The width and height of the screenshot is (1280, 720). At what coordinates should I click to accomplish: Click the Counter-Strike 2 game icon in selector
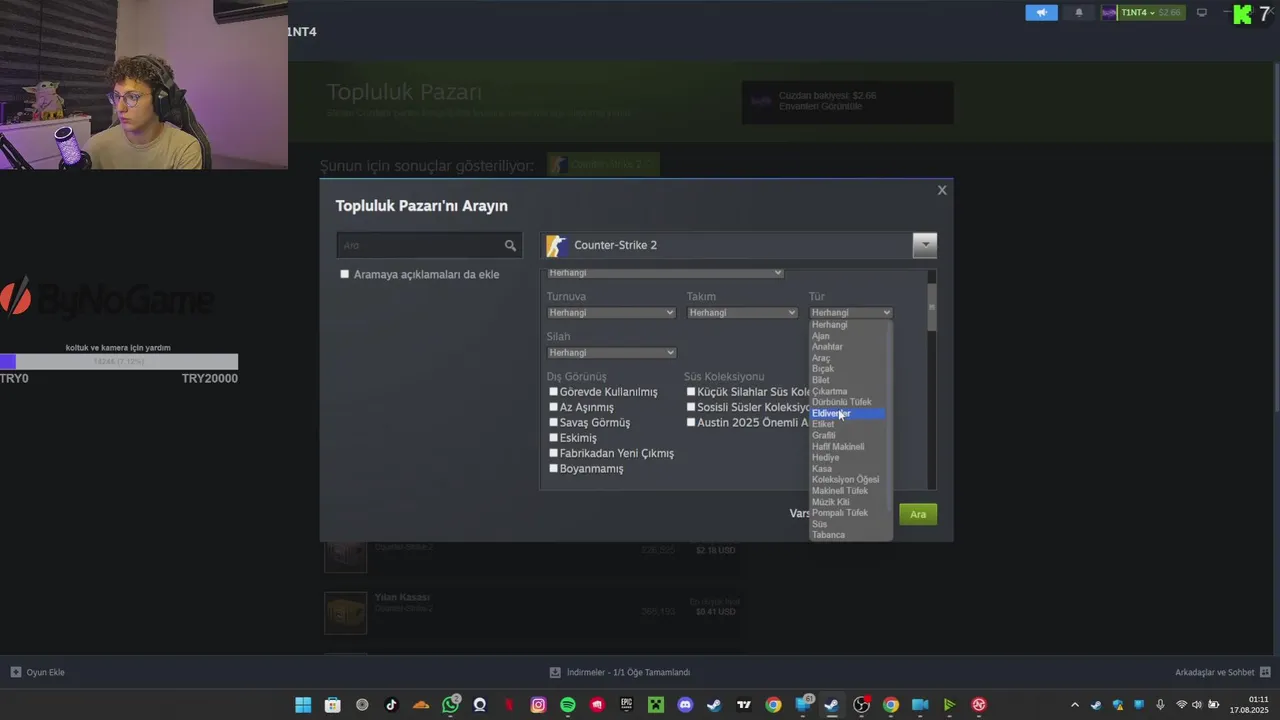557,245
